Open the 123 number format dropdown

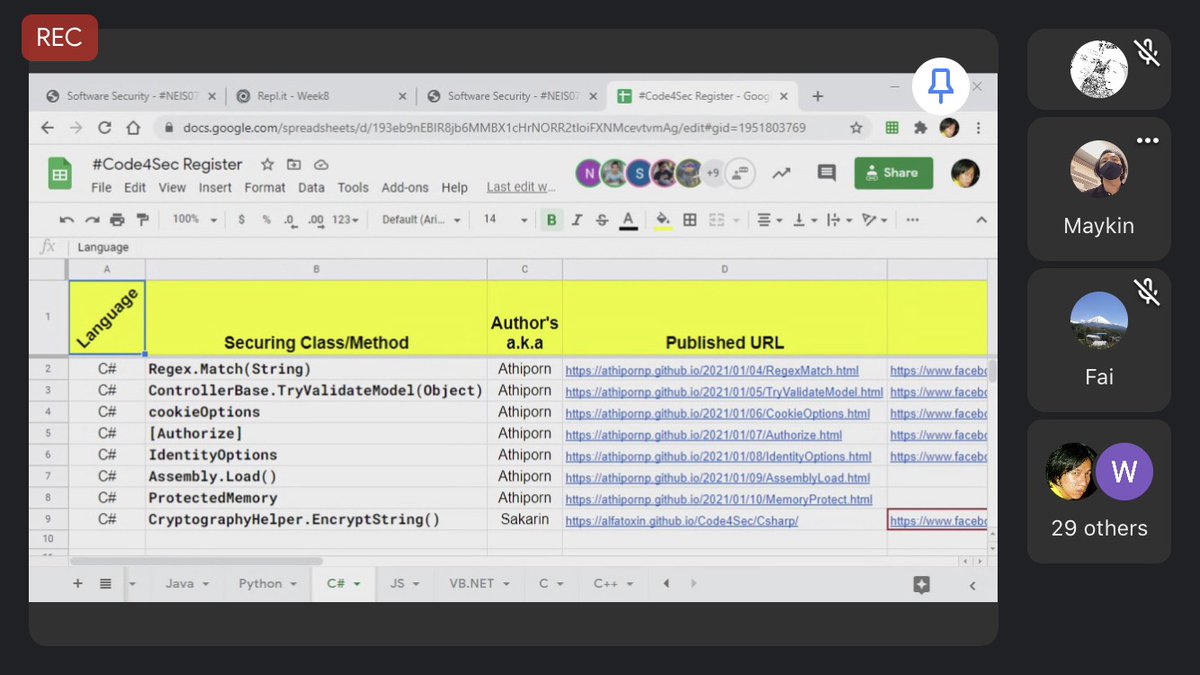click(345, 220)
